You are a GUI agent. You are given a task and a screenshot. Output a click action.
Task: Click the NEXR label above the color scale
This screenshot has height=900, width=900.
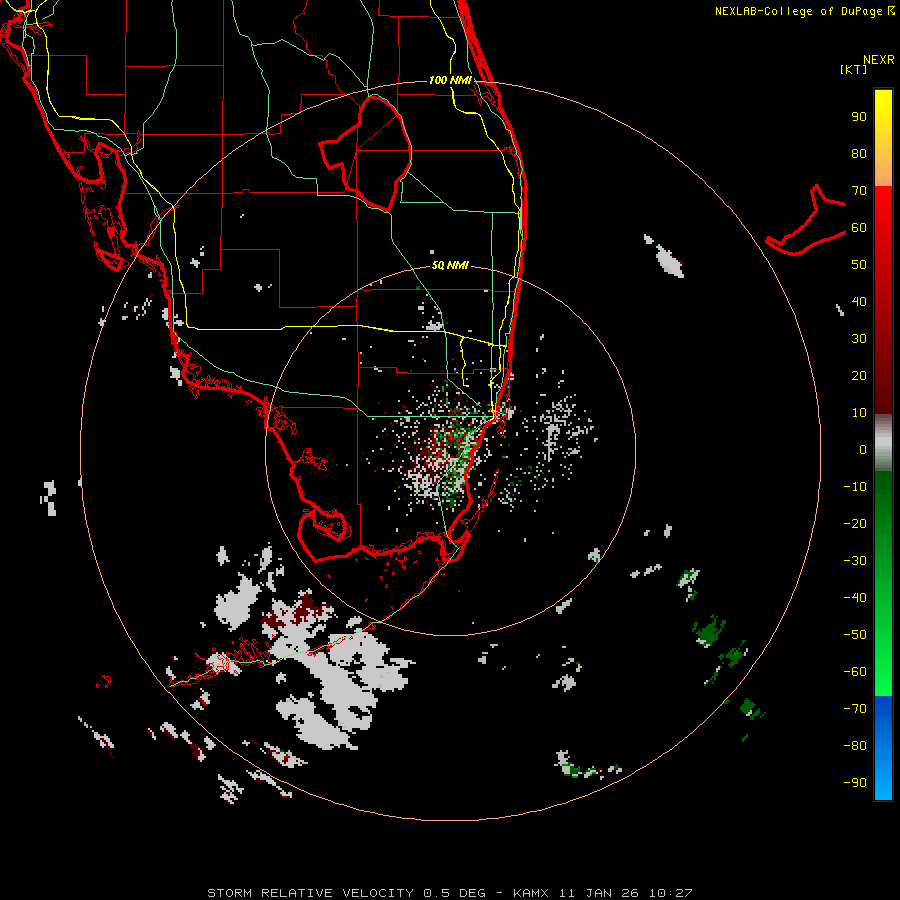click(878, 60)
